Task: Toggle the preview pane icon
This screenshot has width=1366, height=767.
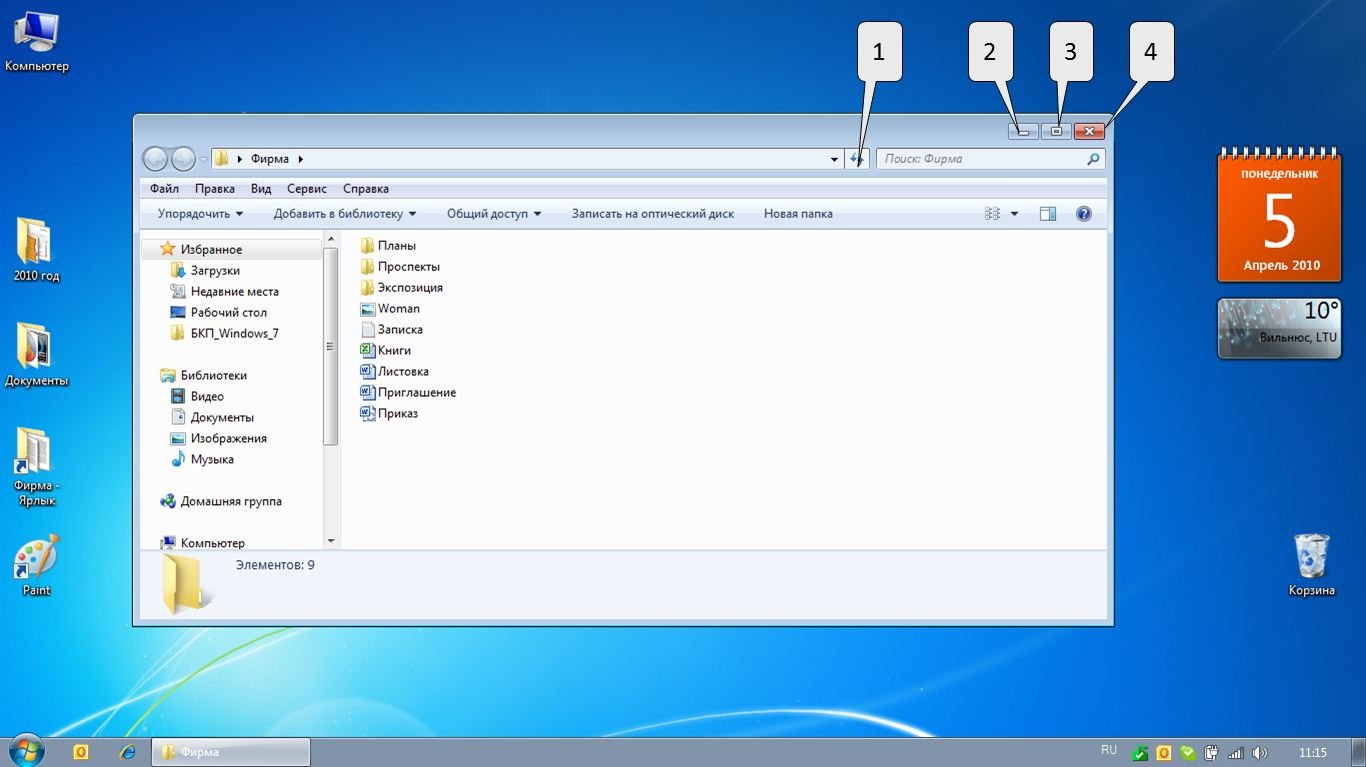Action: pos(1047,214)
